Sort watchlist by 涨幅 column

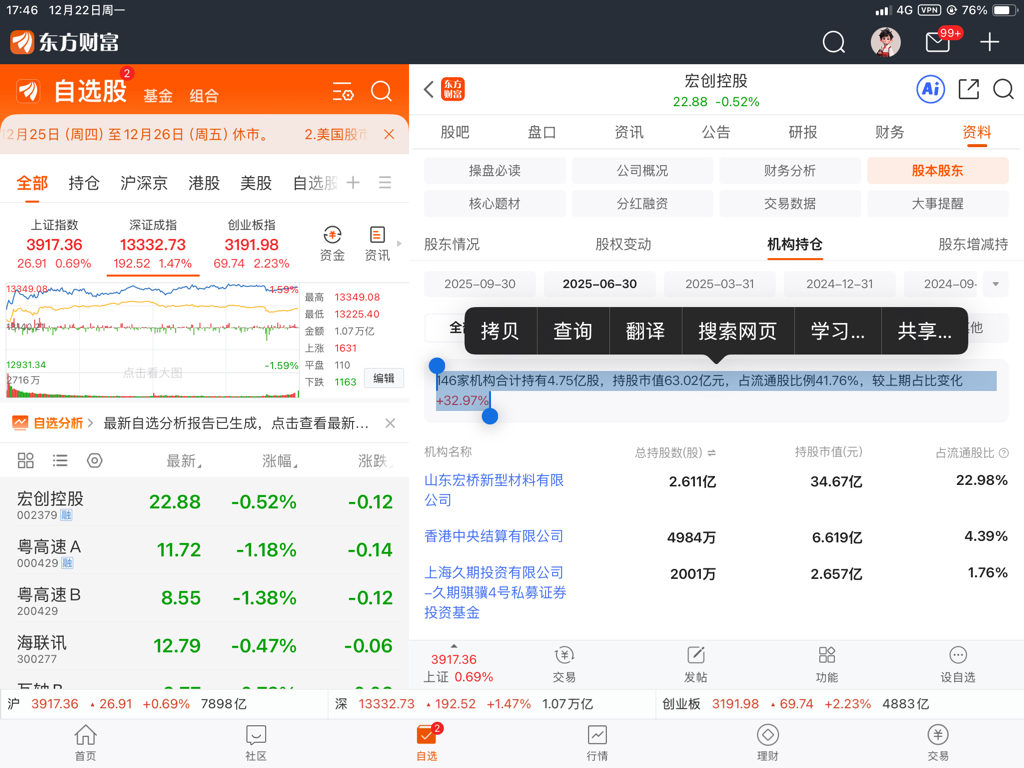[280, 461]
